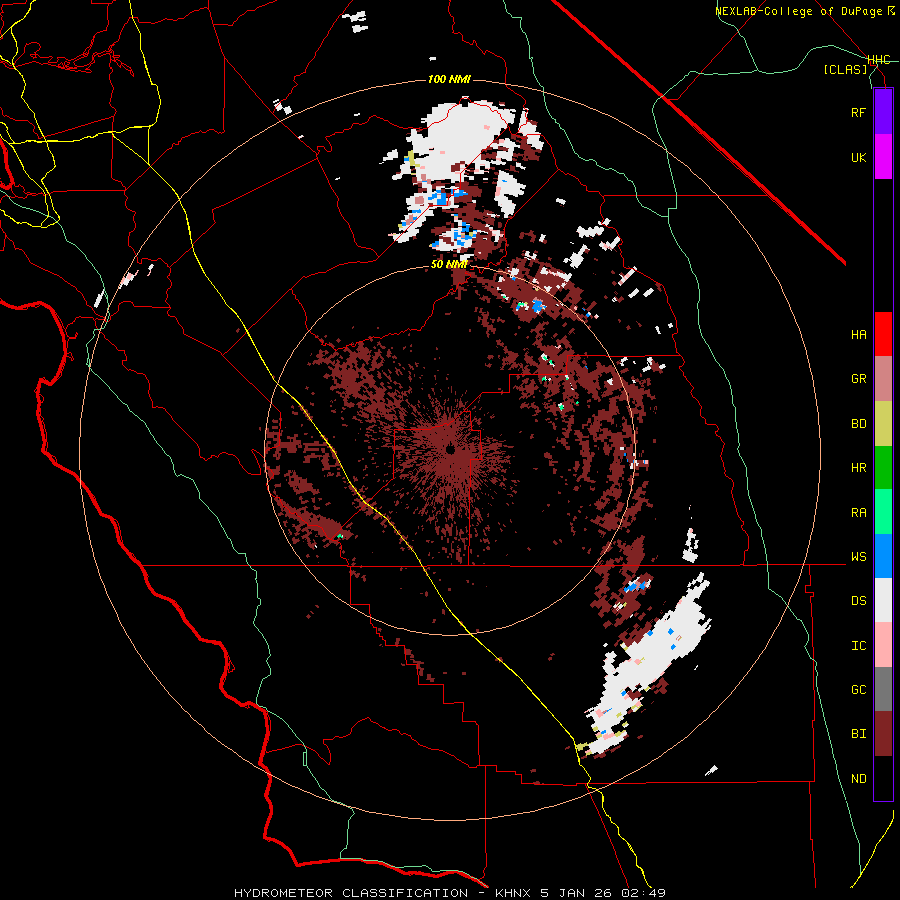The image size is (900, 900).
Task: Click the 50 NMI range ring label
Action: tap(449, 264)
